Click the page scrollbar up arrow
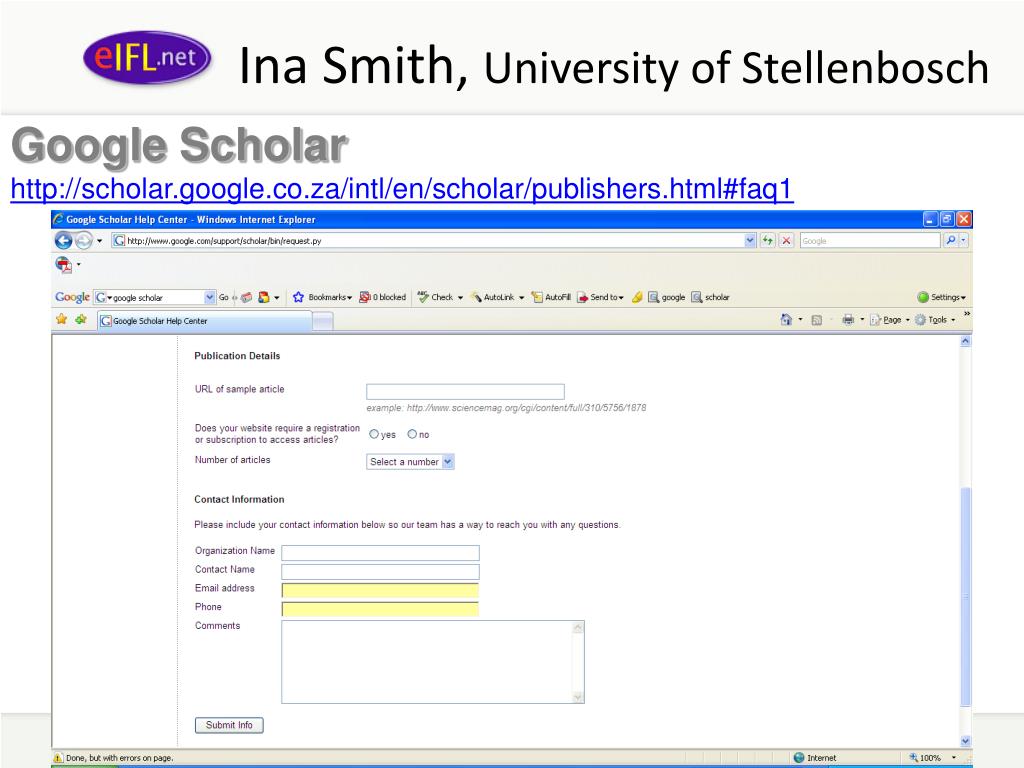This screenshot has width=1024, height=768. coord(965,341)
